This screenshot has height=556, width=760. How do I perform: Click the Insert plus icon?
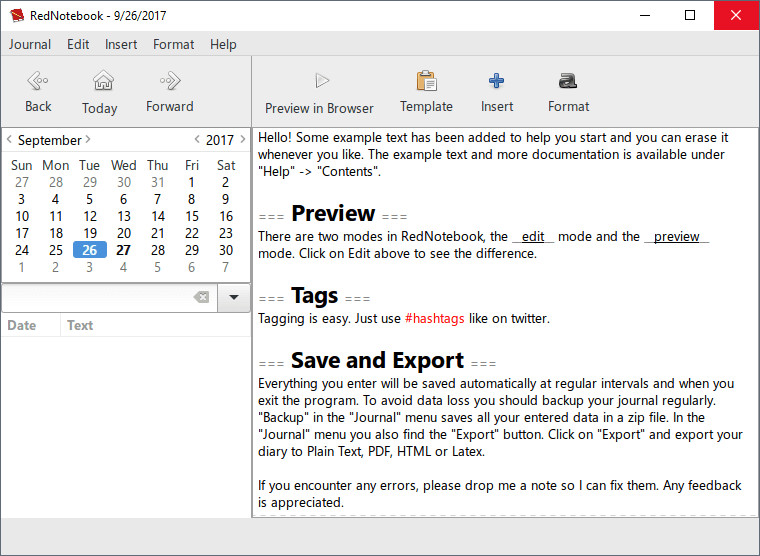496,81
